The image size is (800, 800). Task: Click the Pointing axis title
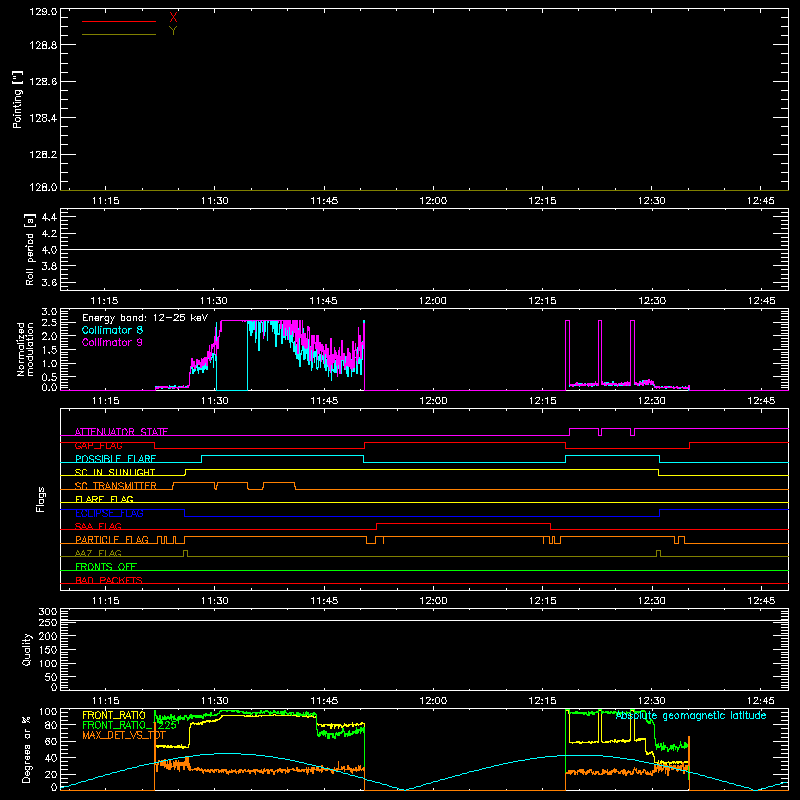pos(18,99)
